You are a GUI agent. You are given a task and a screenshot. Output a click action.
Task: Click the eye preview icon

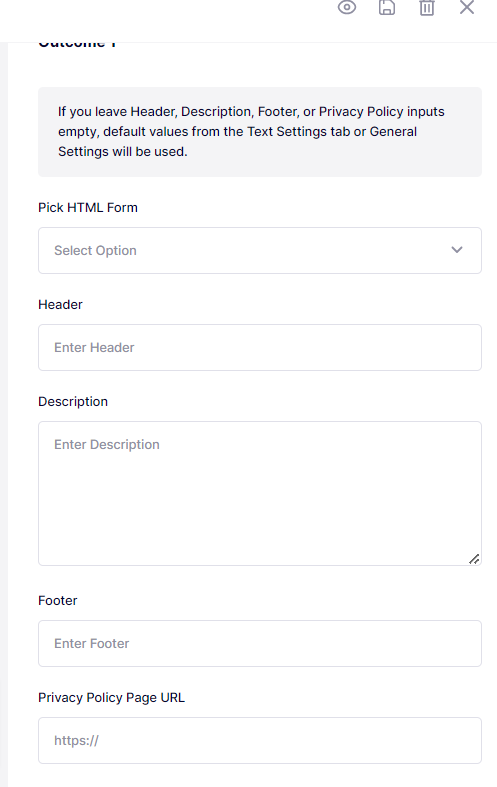point(346,8)
